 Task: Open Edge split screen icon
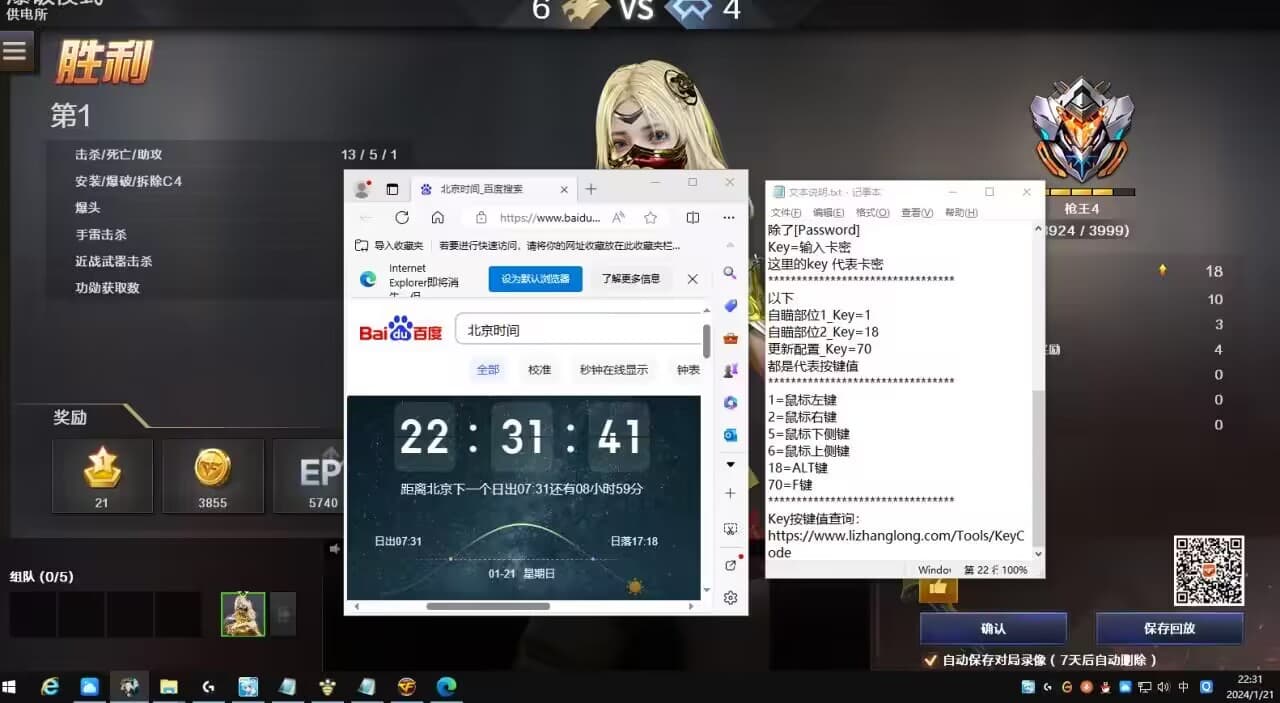pyautogui.click(x=693, y=217)
